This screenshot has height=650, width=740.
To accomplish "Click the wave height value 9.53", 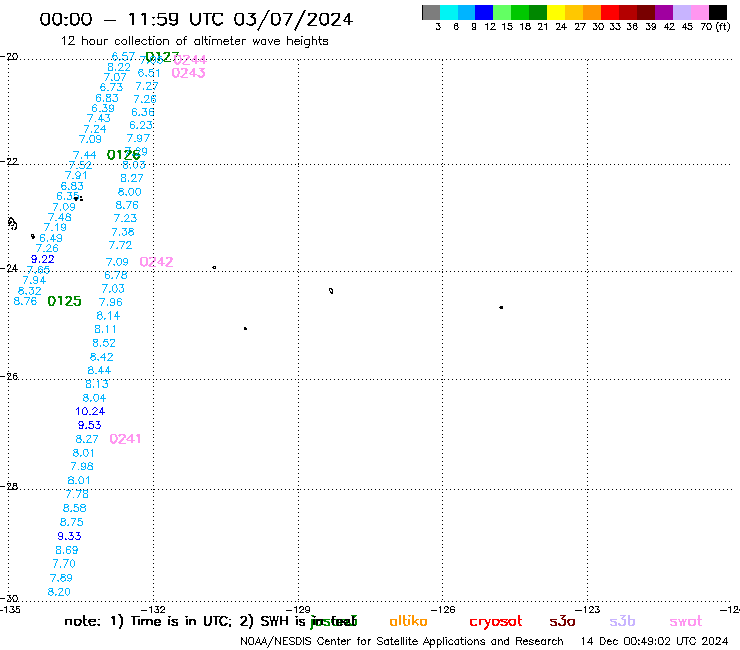I will (90, 425).
